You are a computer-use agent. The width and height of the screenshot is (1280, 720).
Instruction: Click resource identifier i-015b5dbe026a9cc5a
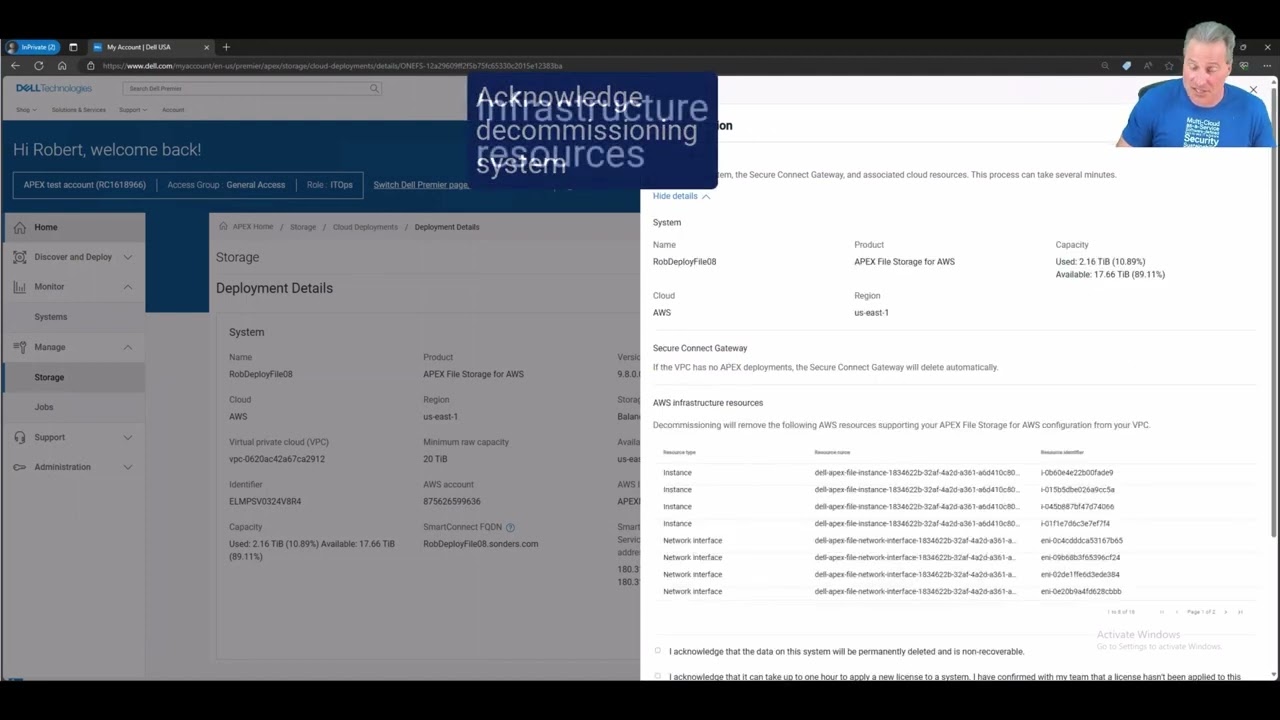[1077, 490]
